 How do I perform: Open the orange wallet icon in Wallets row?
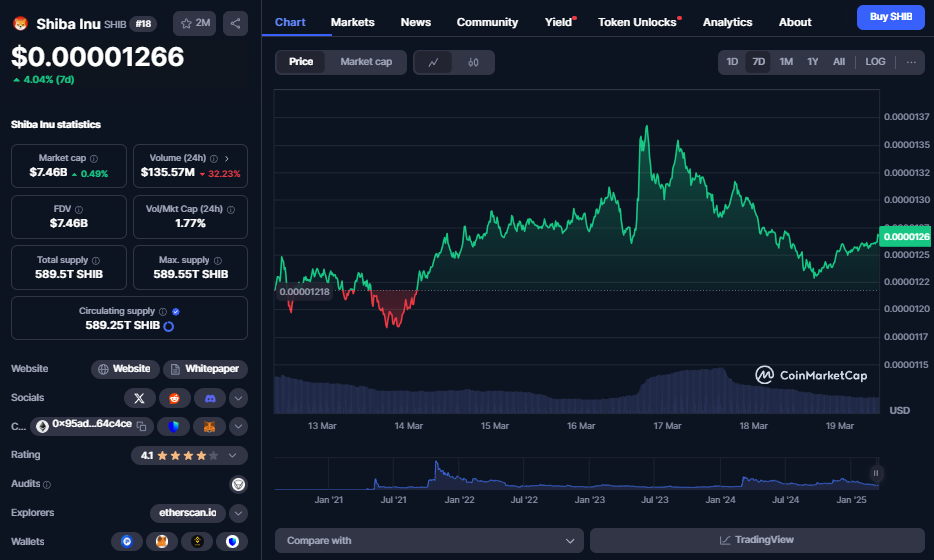(x=162, y=542)
